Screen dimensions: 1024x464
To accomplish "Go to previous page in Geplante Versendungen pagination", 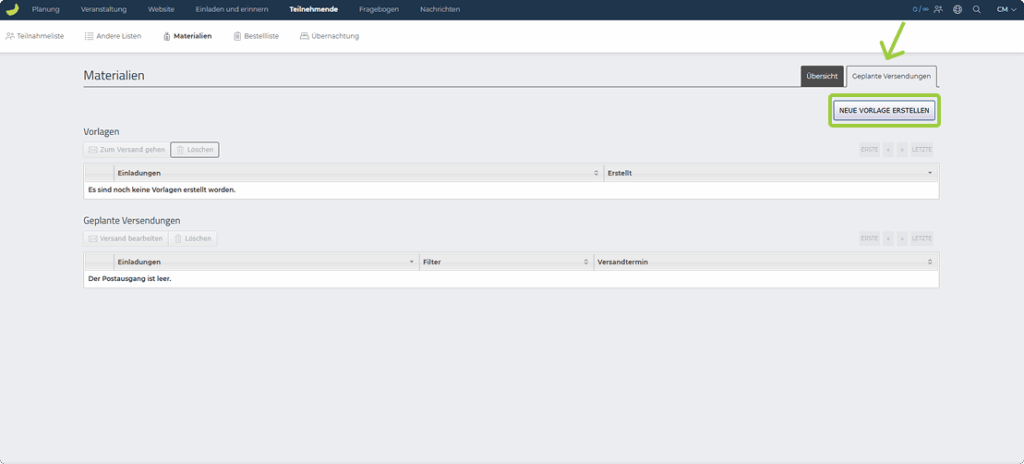I will click(888, 239).
